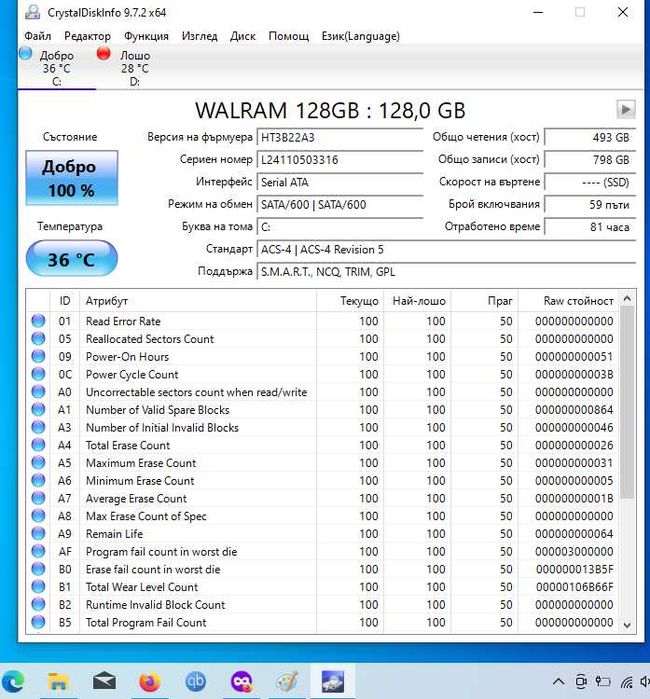This screenshot has width=650, height=699.
Task: Open the Изглед menu
Action: tap(199, 36)
